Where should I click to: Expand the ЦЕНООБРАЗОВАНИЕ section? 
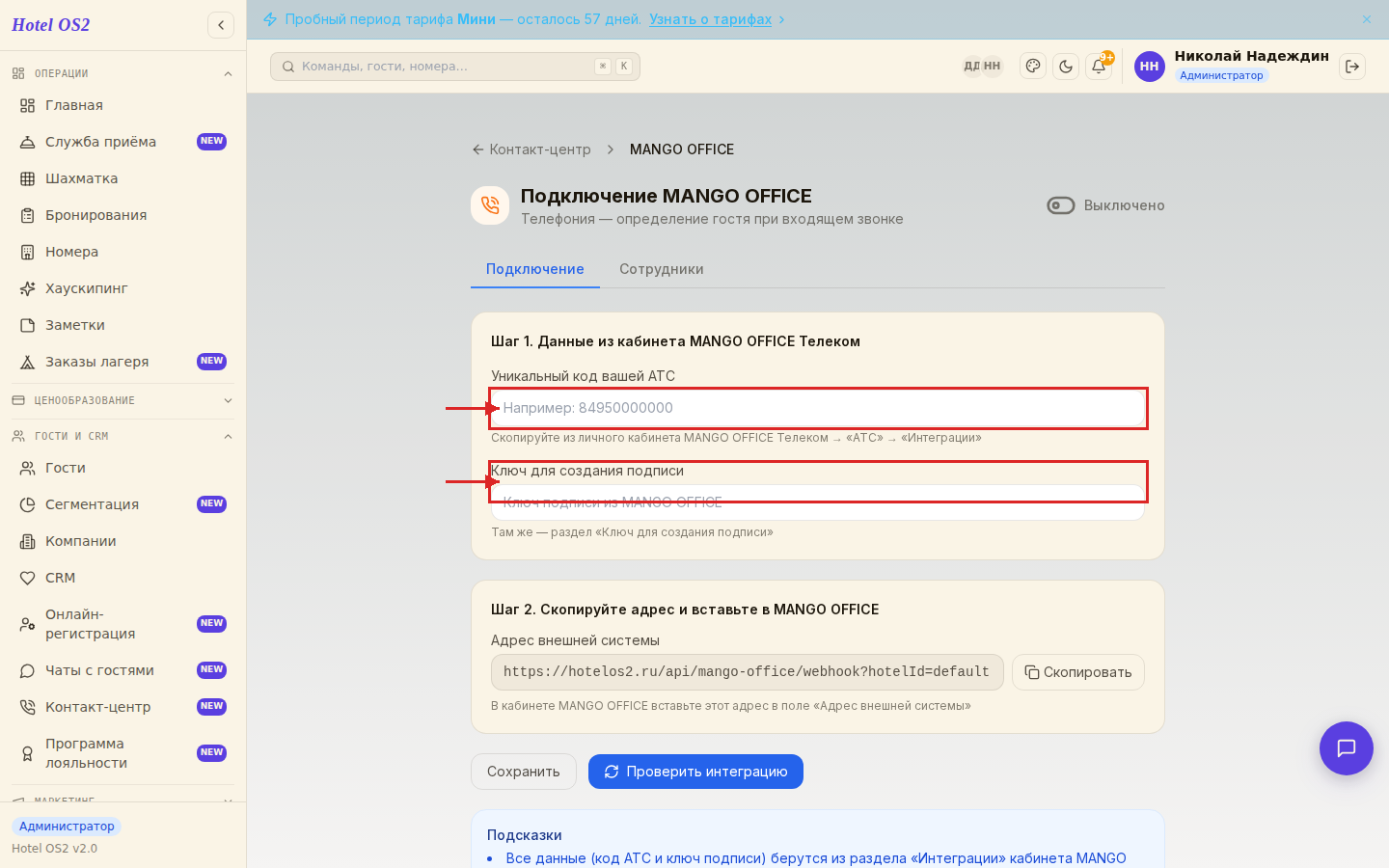(x=228, y=400)
